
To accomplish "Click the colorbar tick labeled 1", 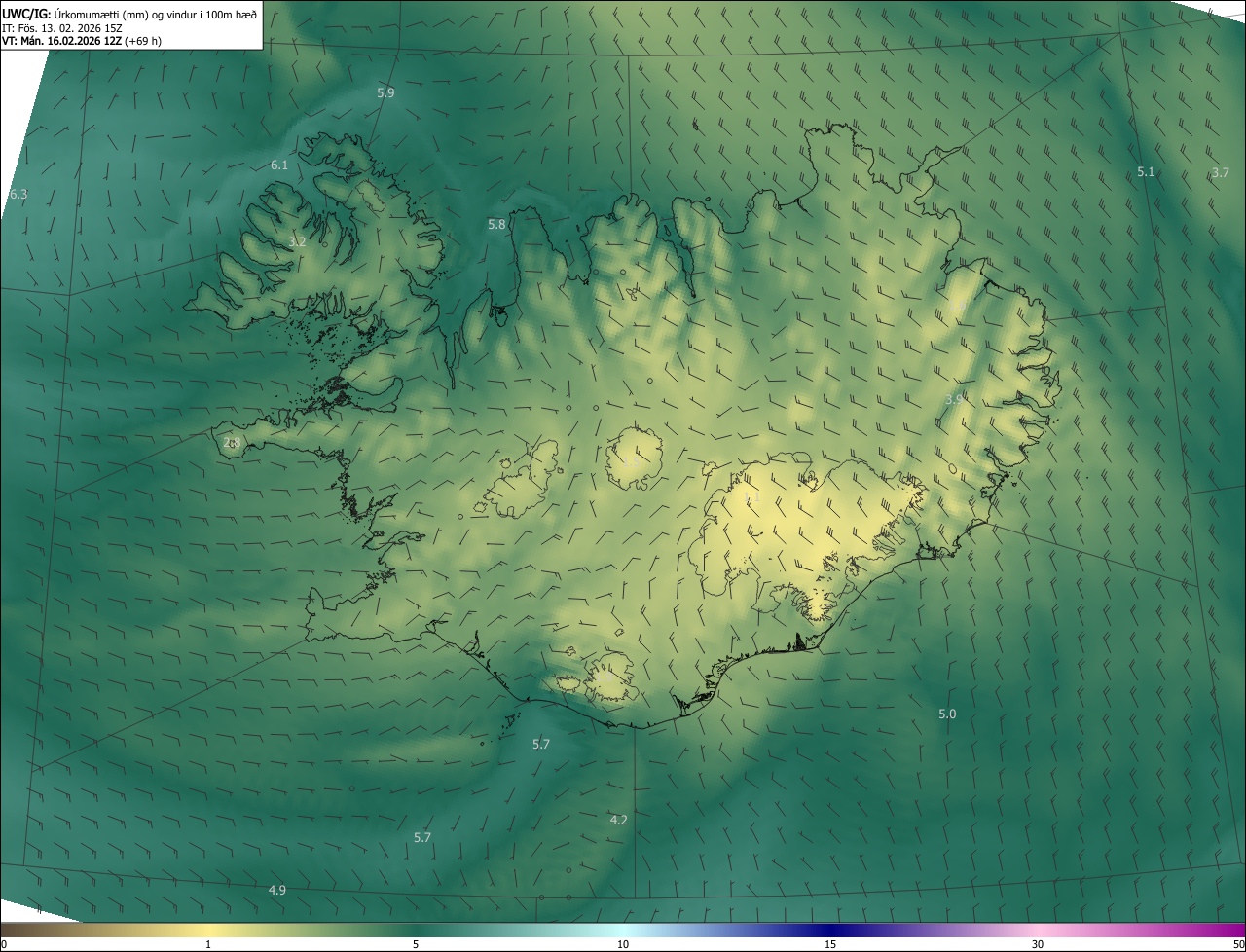I will pyautogui.click(x=208, y=944).
